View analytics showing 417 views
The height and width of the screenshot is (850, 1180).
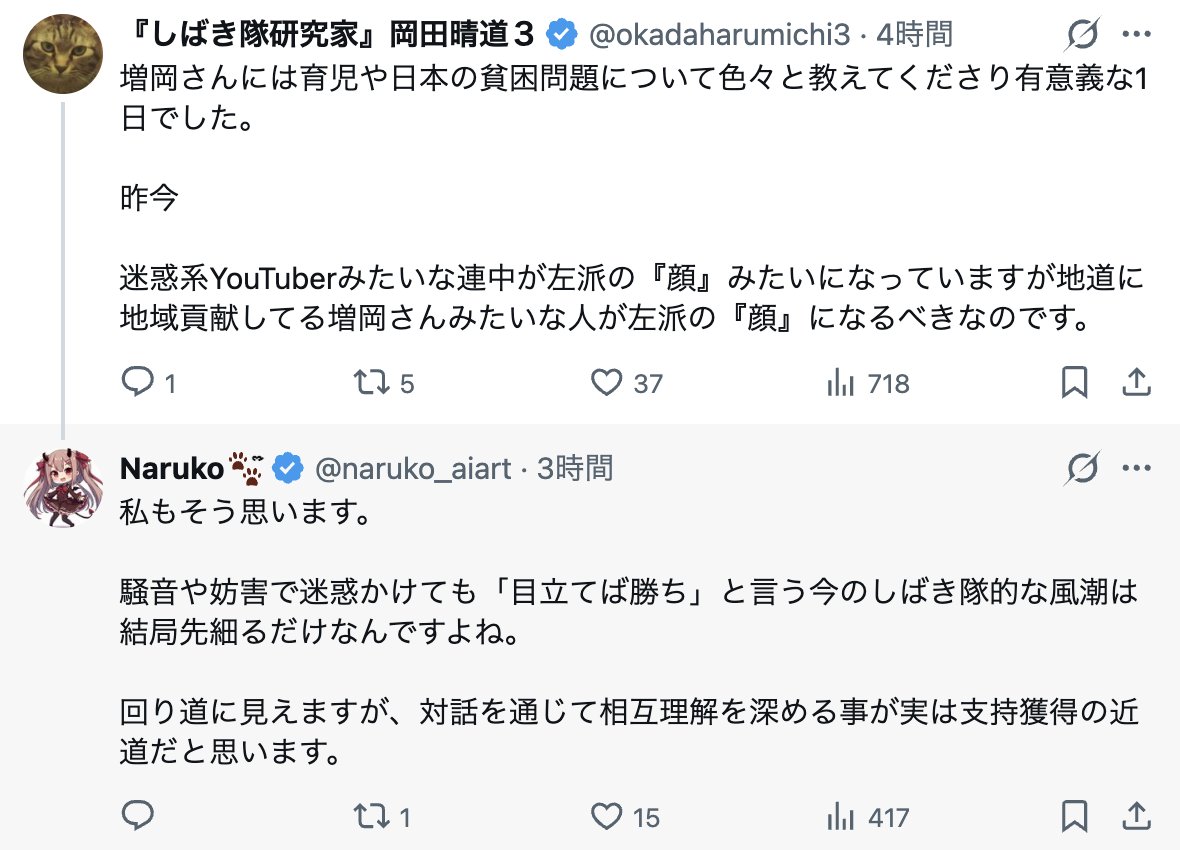[x=868, y=817]
